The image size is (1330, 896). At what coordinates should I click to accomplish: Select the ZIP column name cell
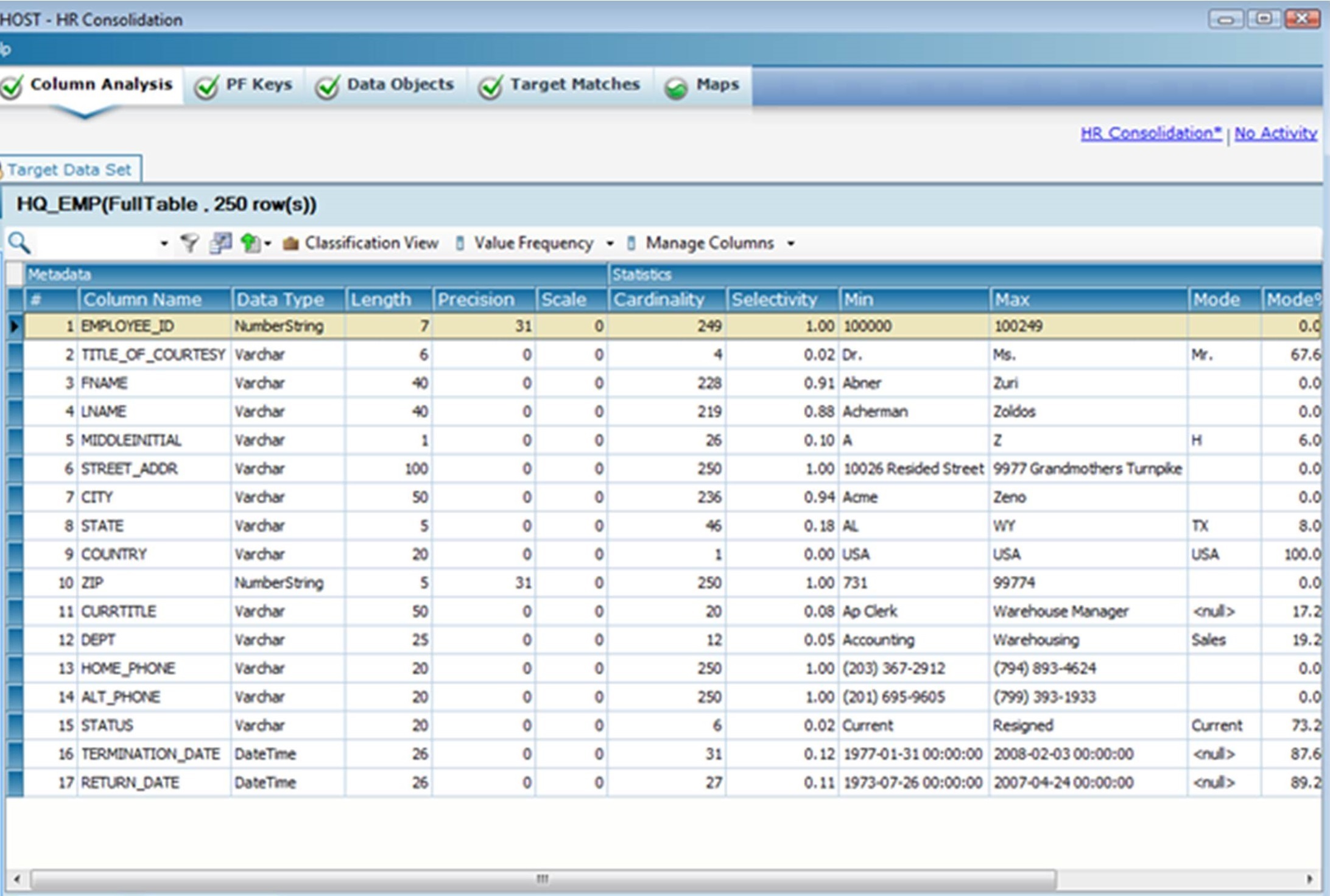[155, 583]
